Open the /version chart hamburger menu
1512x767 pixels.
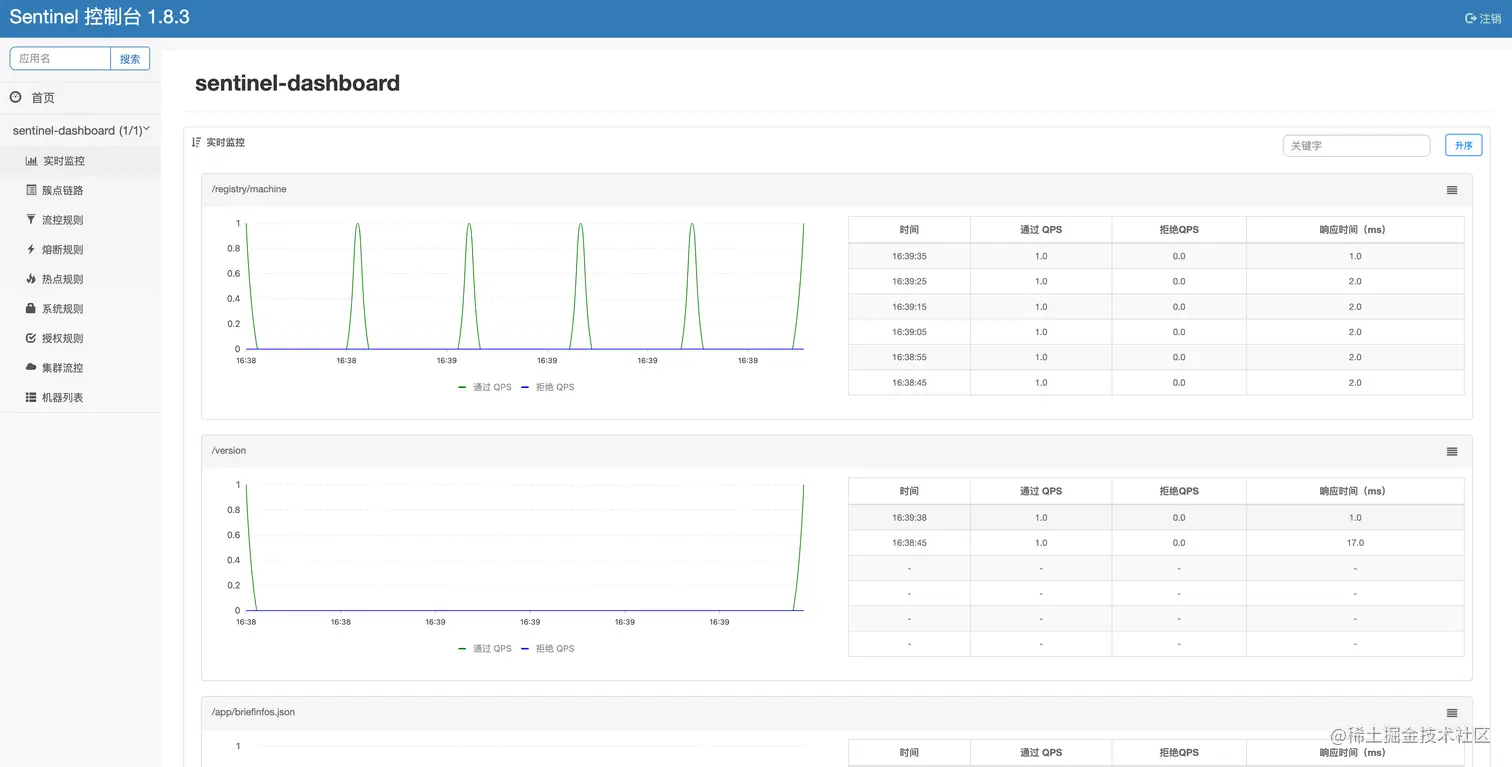pos(1452,452)
